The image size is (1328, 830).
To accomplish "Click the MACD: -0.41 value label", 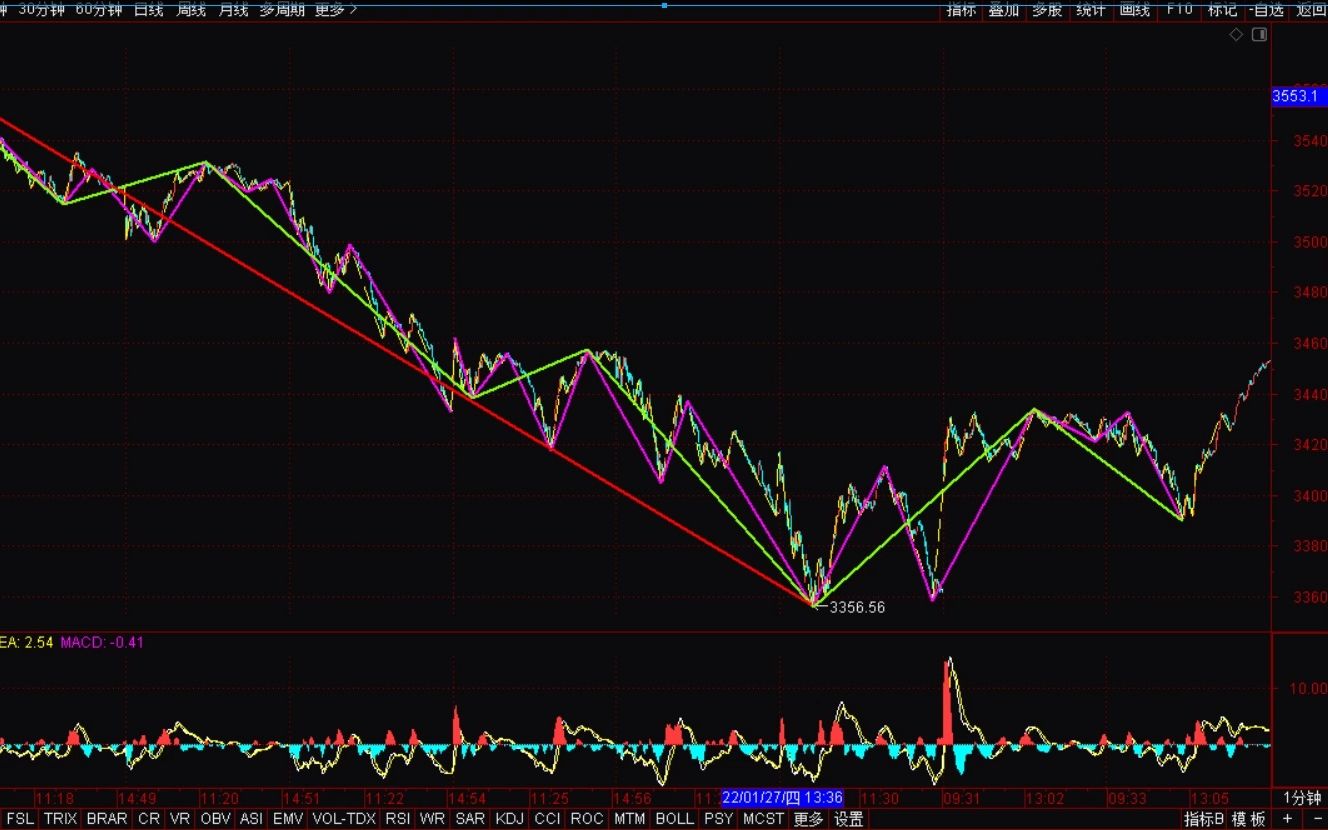I will point(102,642).
